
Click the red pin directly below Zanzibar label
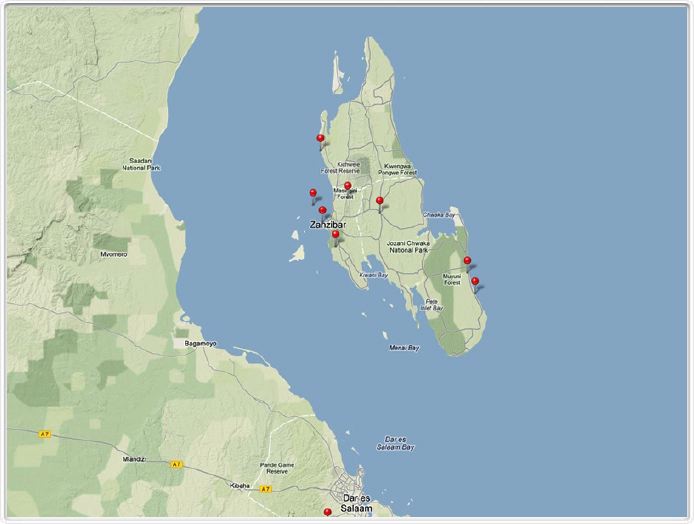point(336,235)
